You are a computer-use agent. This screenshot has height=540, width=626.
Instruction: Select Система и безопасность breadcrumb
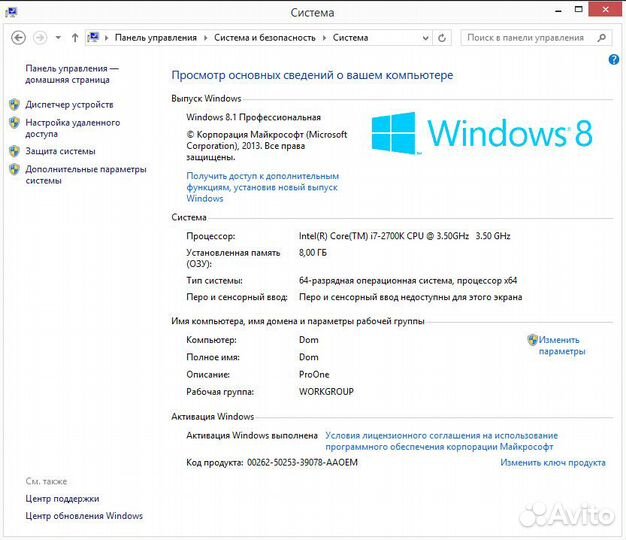pyautogui.click(x=265, y=38)
